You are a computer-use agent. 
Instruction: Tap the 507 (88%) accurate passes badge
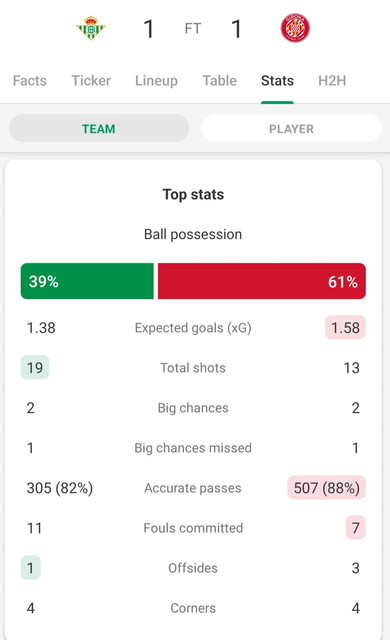(x=327, y=487)
